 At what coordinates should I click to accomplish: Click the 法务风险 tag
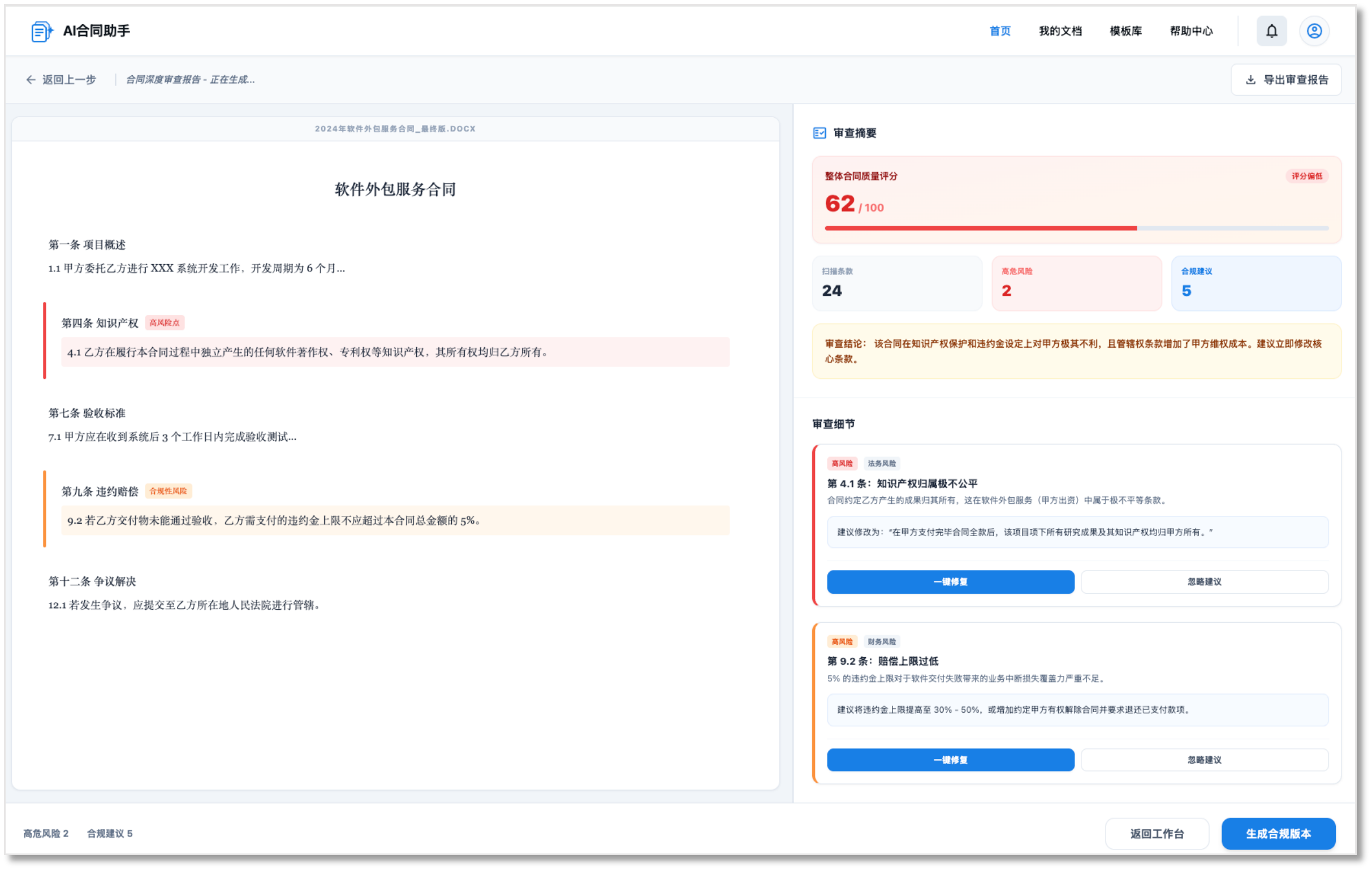882,464
